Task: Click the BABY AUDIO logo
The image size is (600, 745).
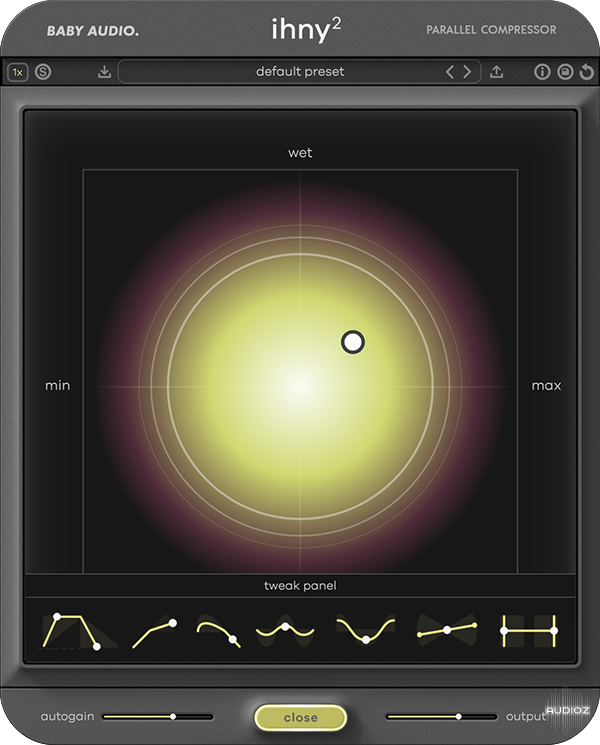Action: 93,31
